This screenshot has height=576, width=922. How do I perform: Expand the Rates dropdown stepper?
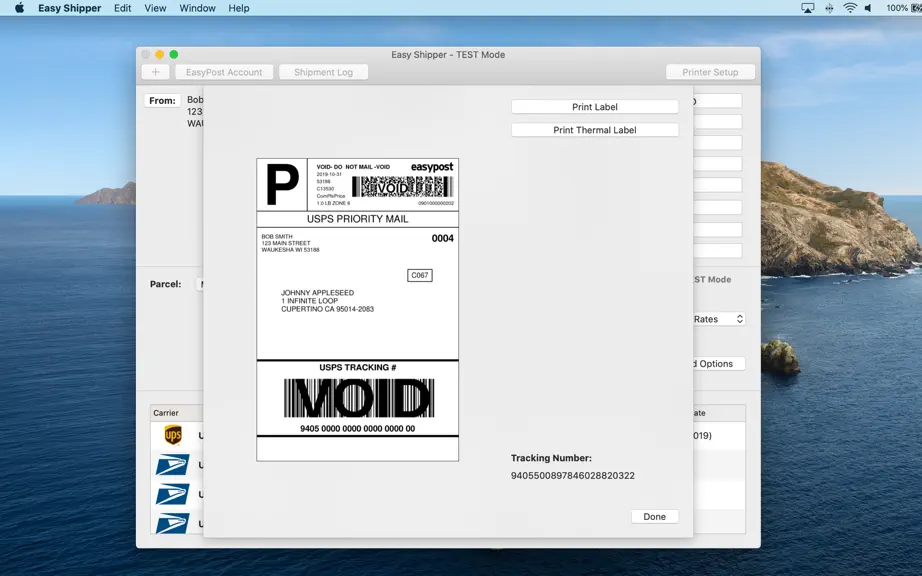pyautogui.click(x=740, y=319)
